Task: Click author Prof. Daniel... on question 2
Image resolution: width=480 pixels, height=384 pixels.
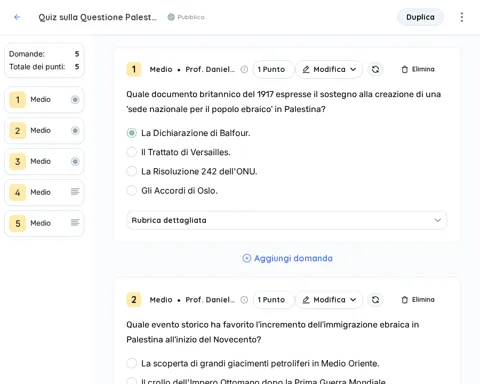Action: pyautogui.click(x=210, y=300)
